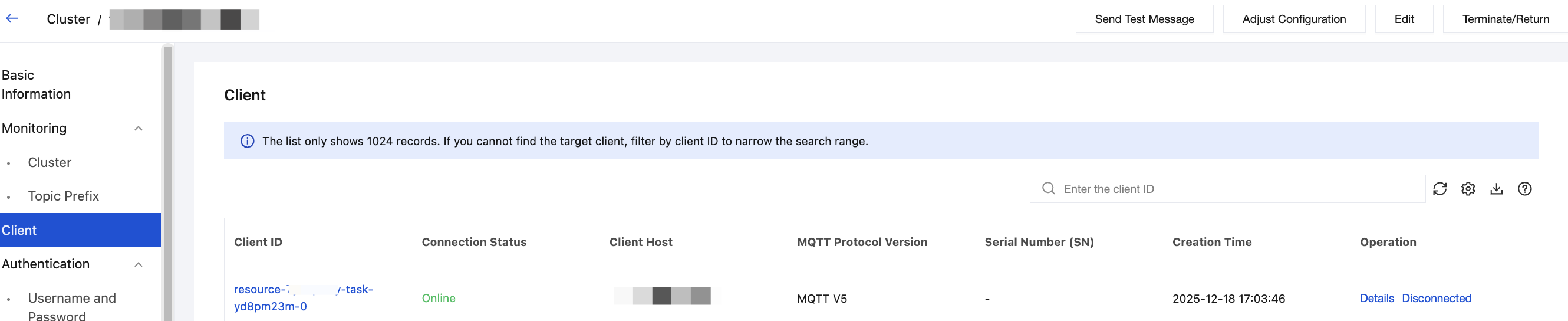1568x321 pixels.
Task: Download the client list
Action: pyautogui.click(x=1496, y=189)
